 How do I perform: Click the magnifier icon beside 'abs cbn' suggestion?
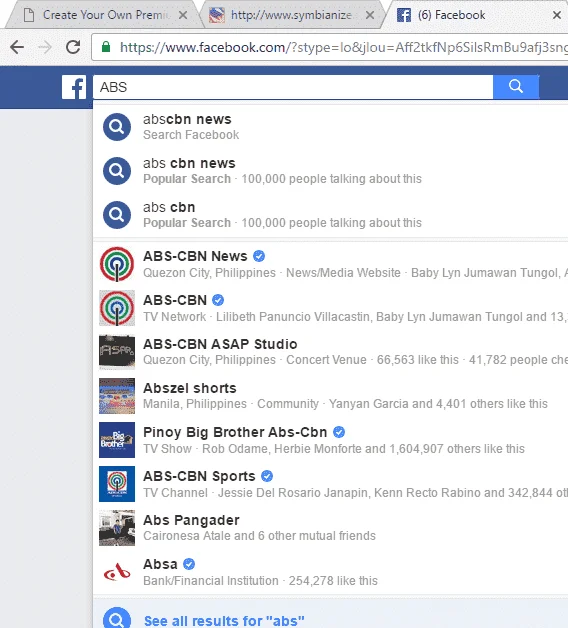click(117, 215)
